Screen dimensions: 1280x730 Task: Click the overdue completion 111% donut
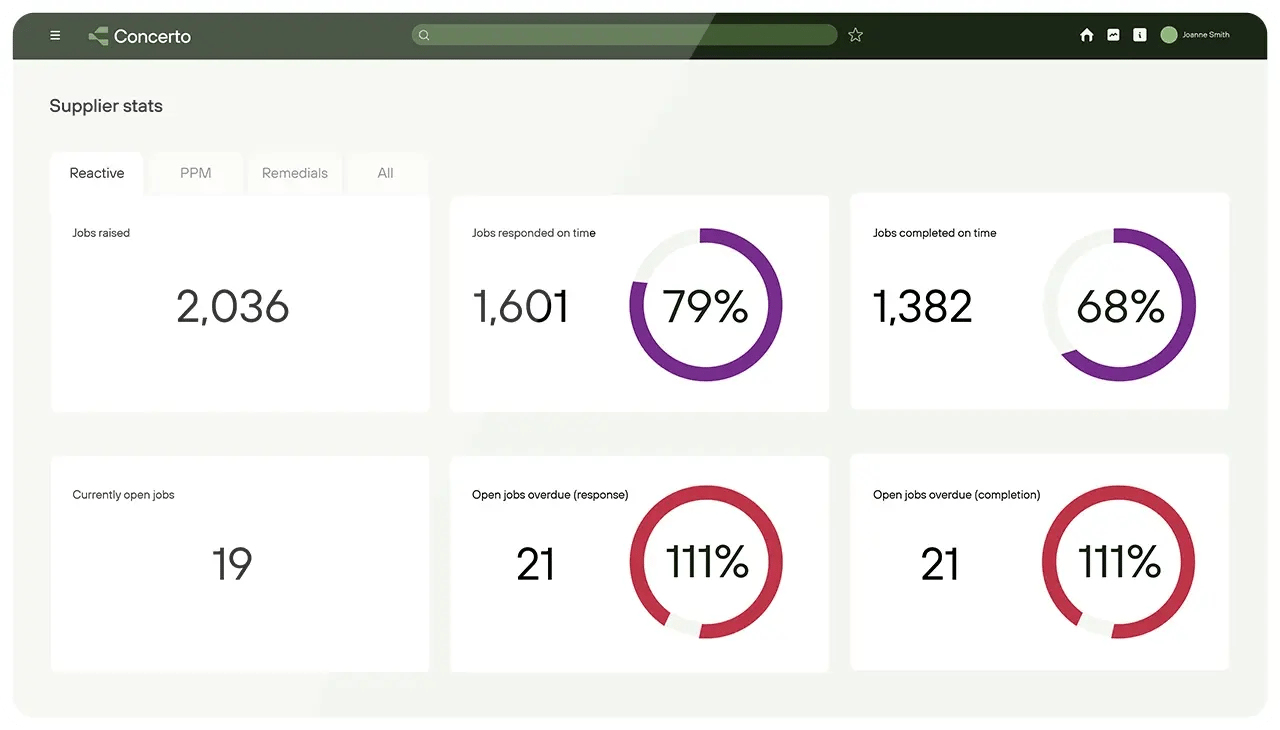(x=1119, y=562)
